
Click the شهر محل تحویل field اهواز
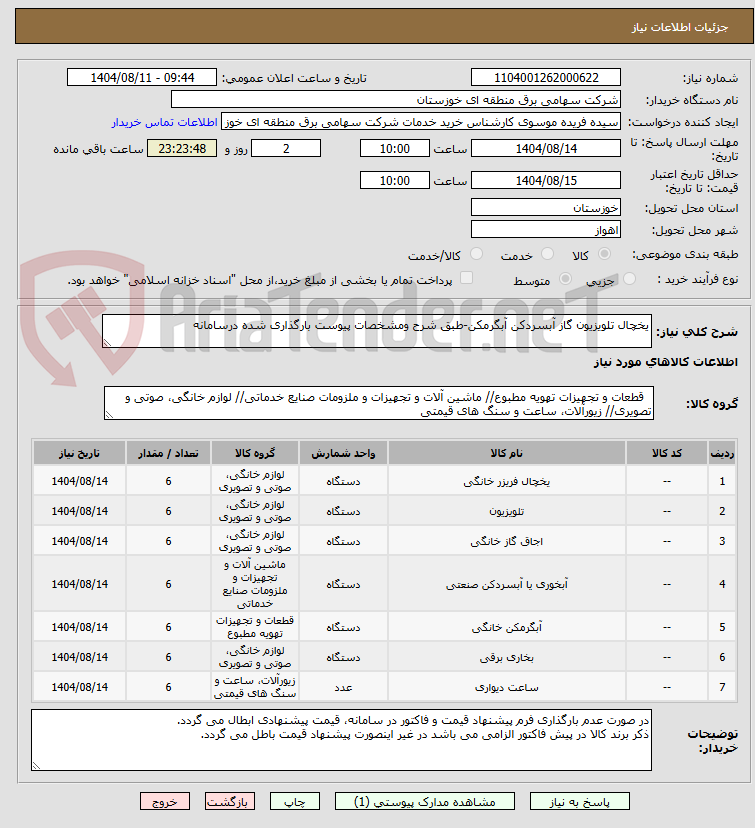click(546, 230)
